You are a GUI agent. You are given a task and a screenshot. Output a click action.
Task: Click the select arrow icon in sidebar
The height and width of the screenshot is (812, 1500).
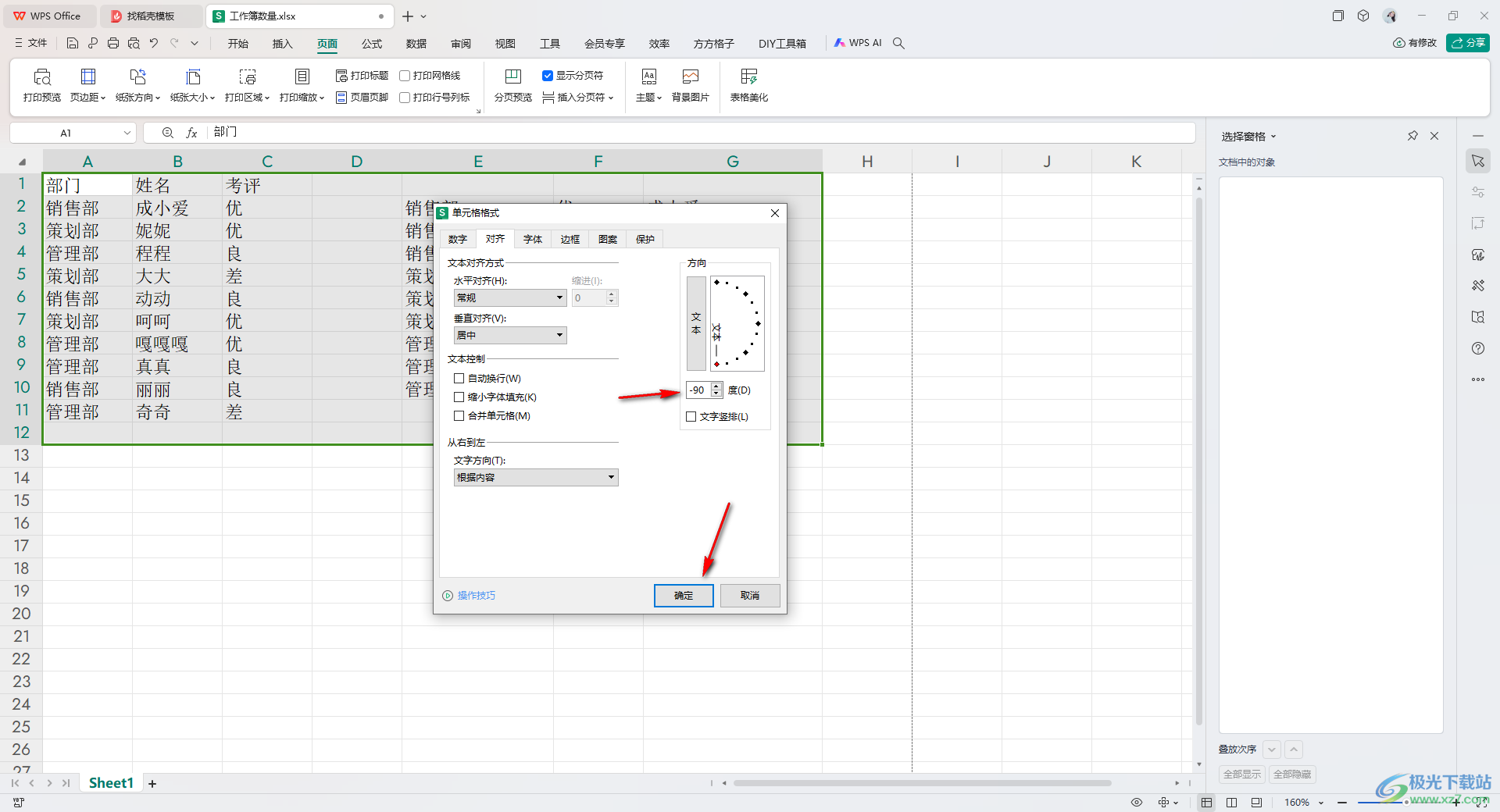tap(1478, 161)
